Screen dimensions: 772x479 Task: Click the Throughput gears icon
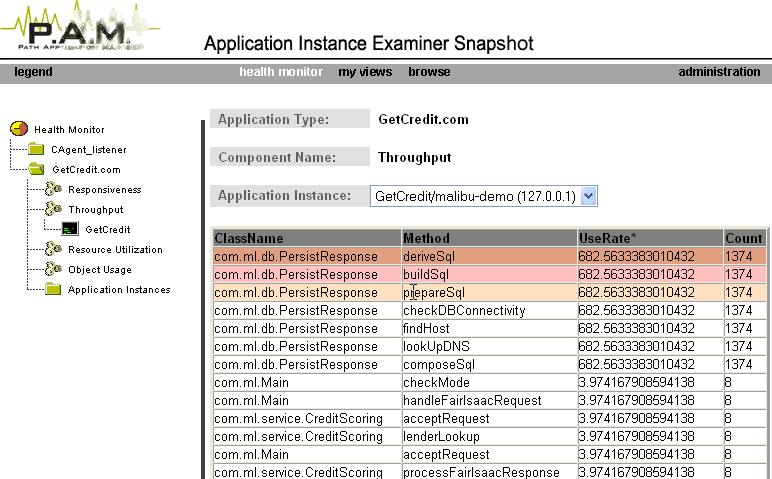[53, 209]
